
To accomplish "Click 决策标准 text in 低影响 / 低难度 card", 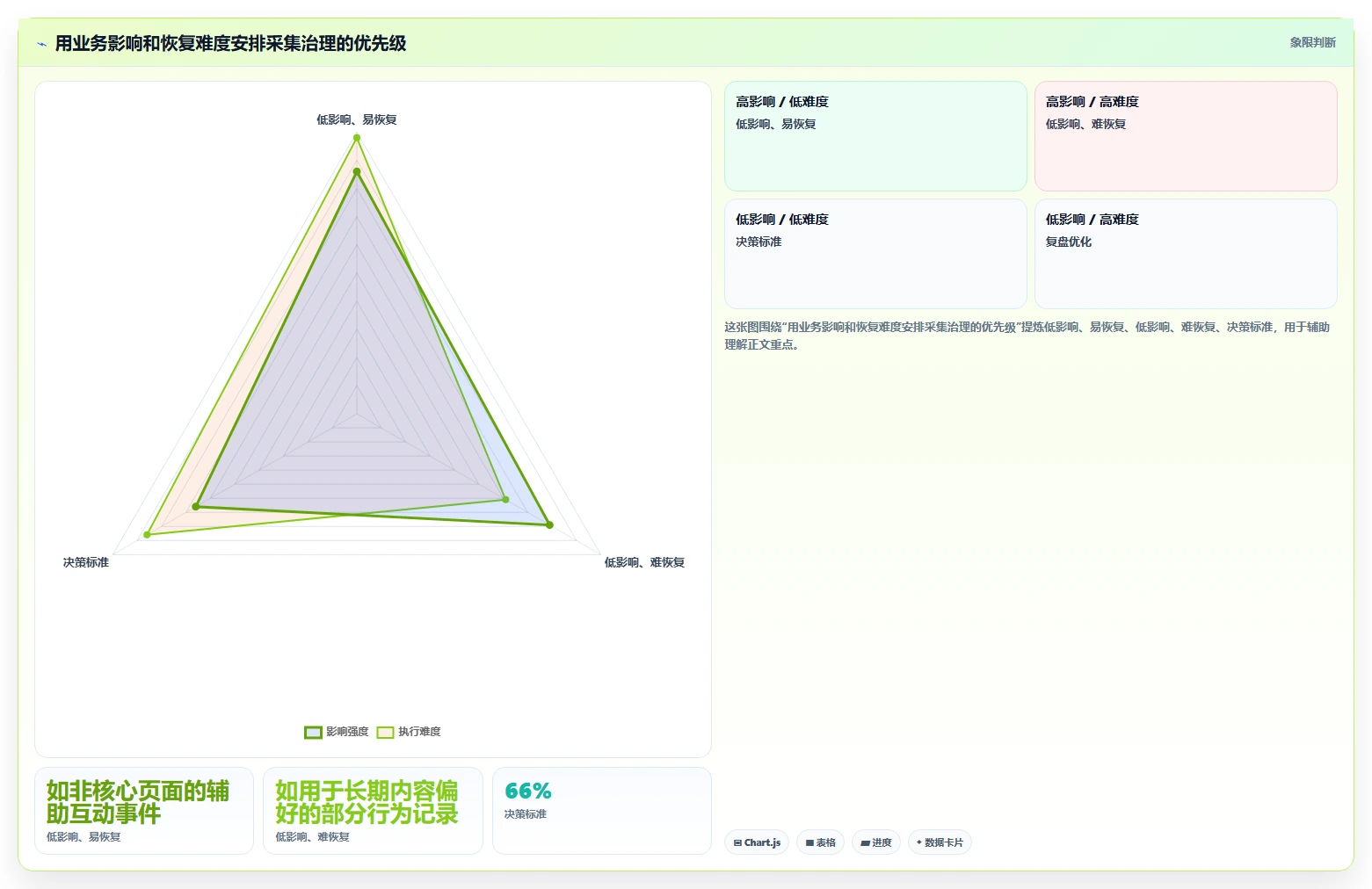I will coord(758,242).
